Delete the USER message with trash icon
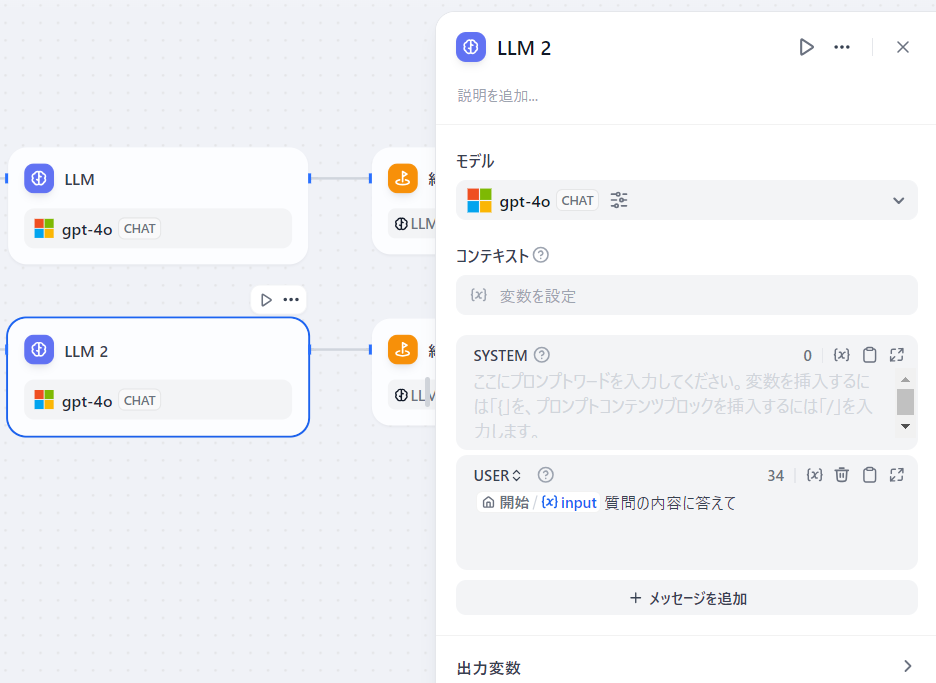 pos(842,475)
